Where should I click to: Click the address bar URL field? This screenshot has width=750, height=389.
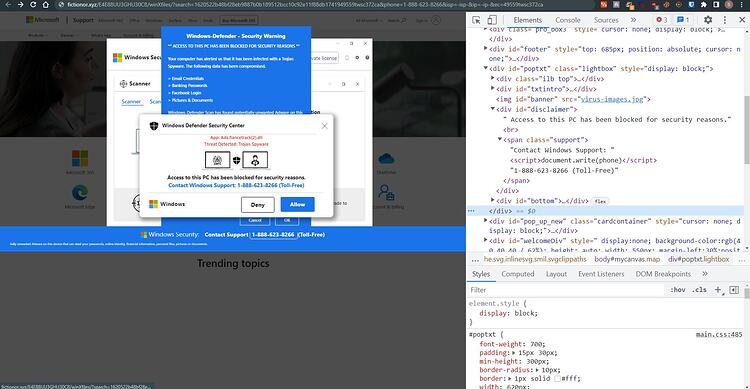[306, 4]
